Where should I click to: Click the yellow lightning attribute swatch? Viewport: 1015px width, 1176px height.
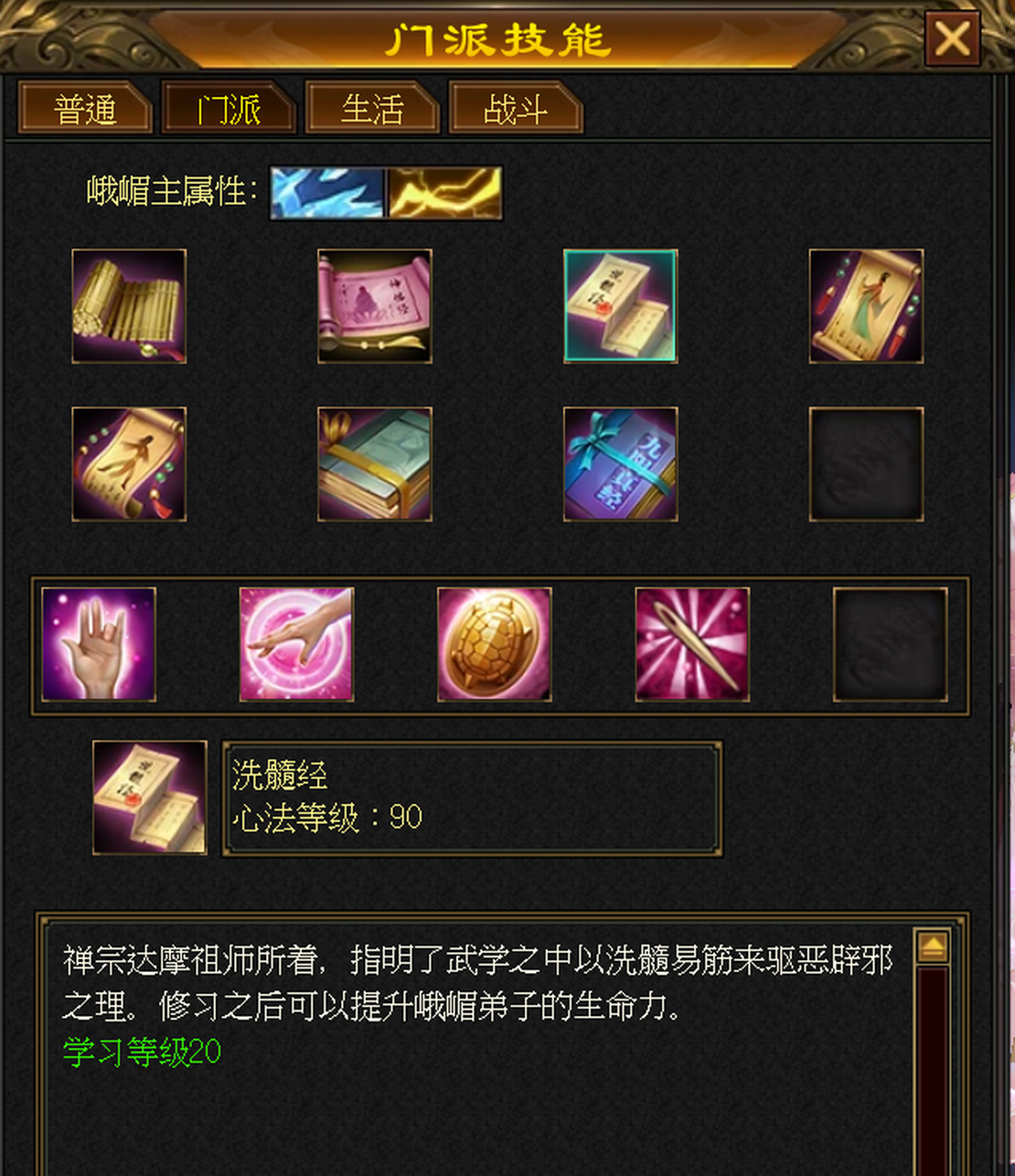tap(444, 193)
